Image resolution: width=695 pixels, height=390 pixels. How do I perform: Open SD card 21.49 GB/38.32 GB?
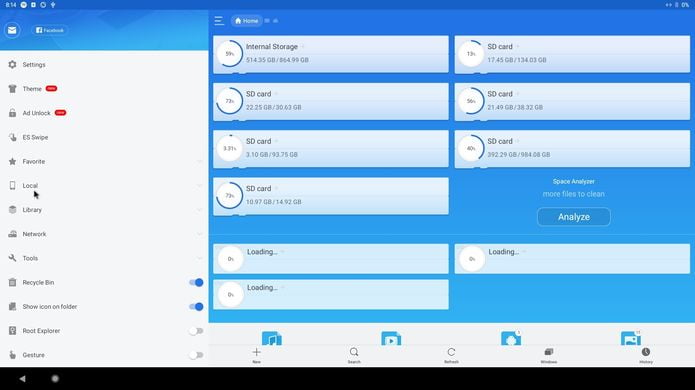572,101
